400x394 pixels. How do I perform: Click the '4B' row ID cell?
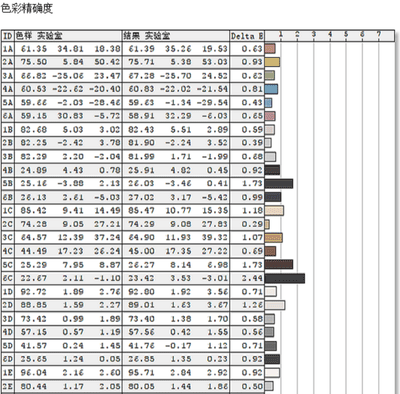click(8, 170)
